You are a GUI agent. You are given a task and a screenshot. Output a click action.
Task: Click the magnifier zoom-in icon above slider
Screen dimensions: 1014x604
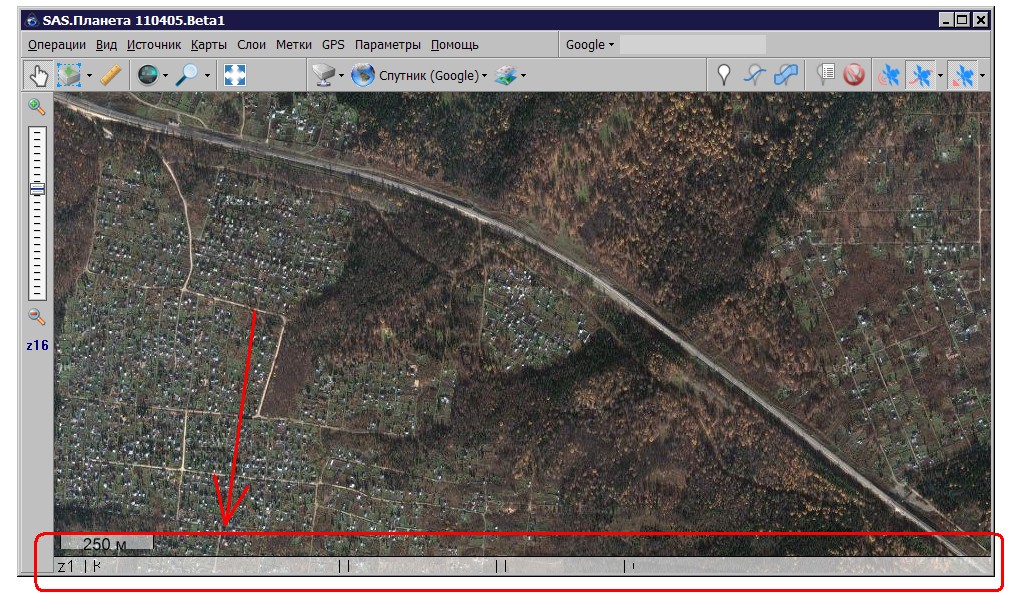click(x=37, y=107)
